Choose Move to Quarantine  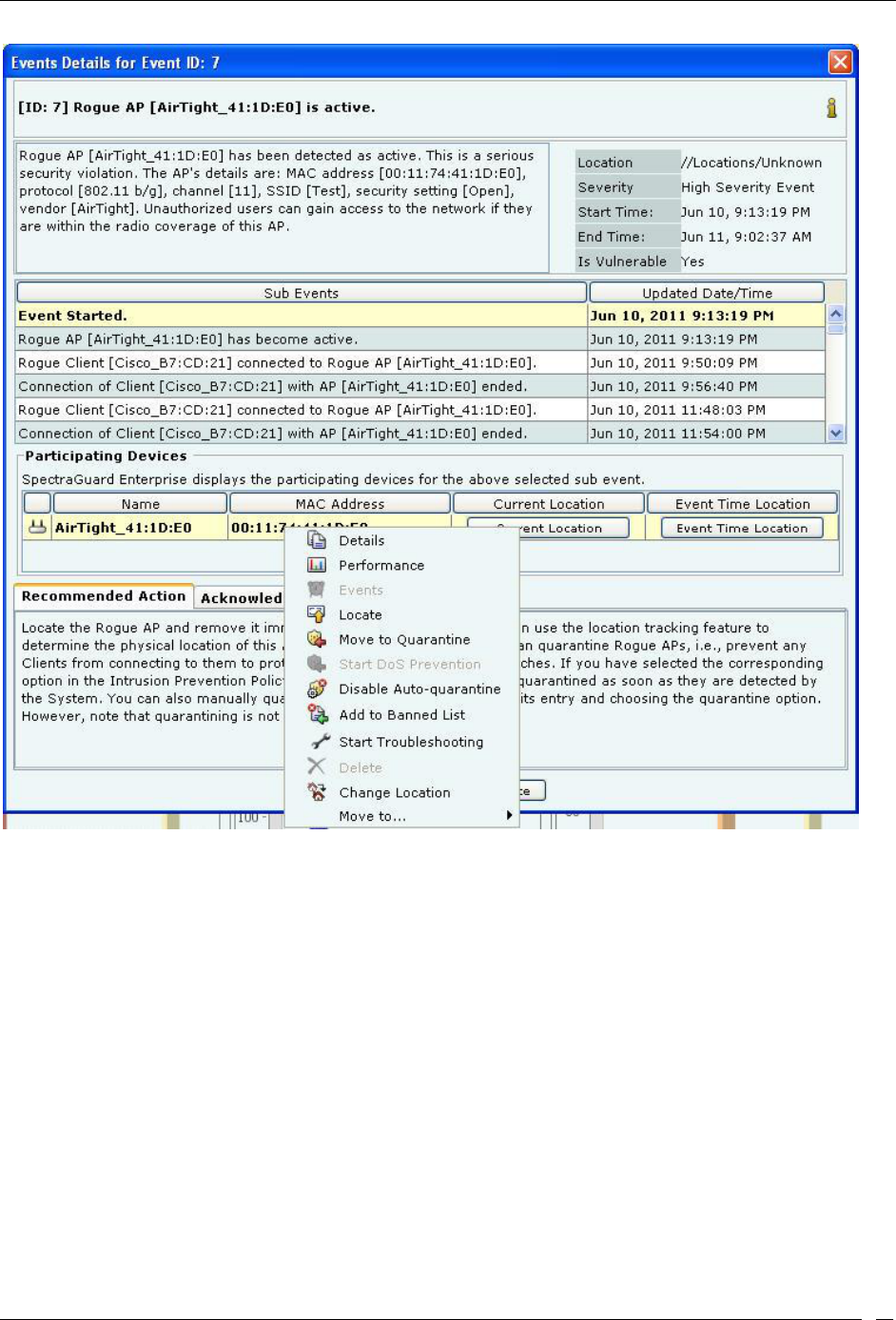[404, 639]
